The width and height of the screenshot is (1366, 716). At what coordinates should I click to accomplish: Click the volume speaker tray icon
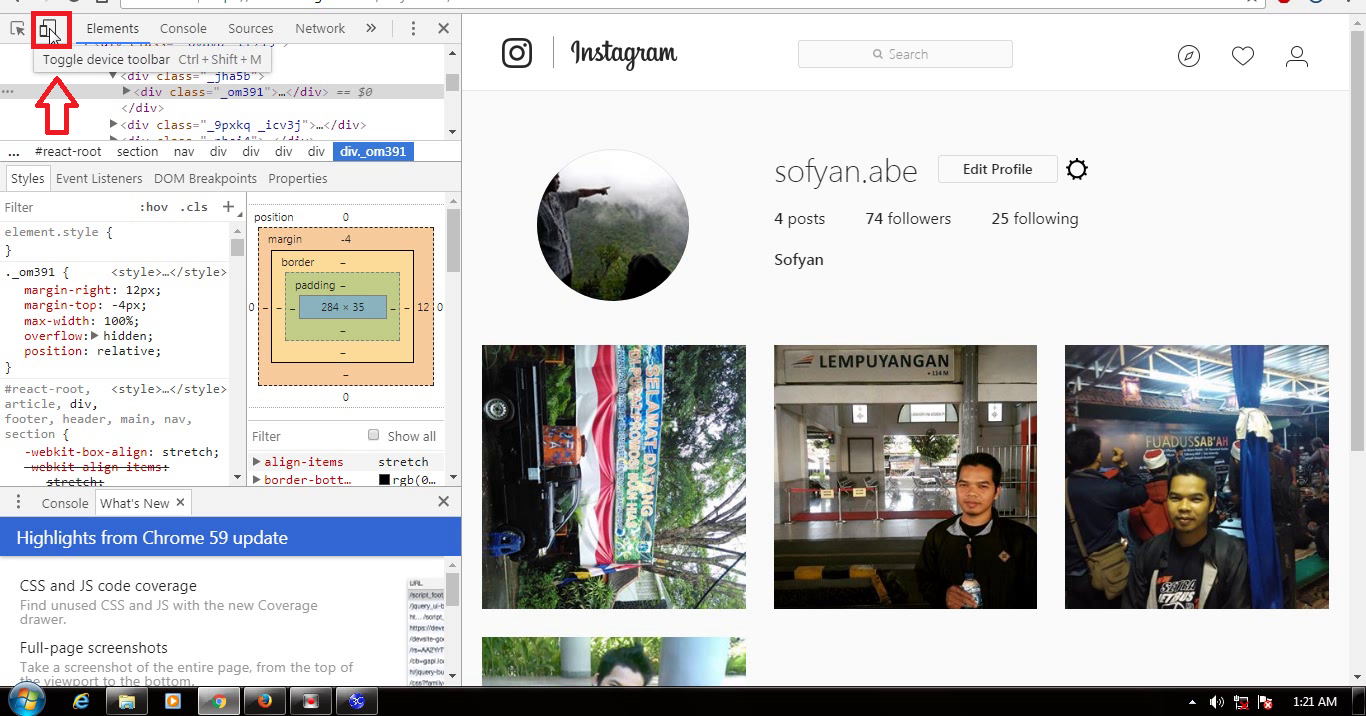pos(1217,702)
